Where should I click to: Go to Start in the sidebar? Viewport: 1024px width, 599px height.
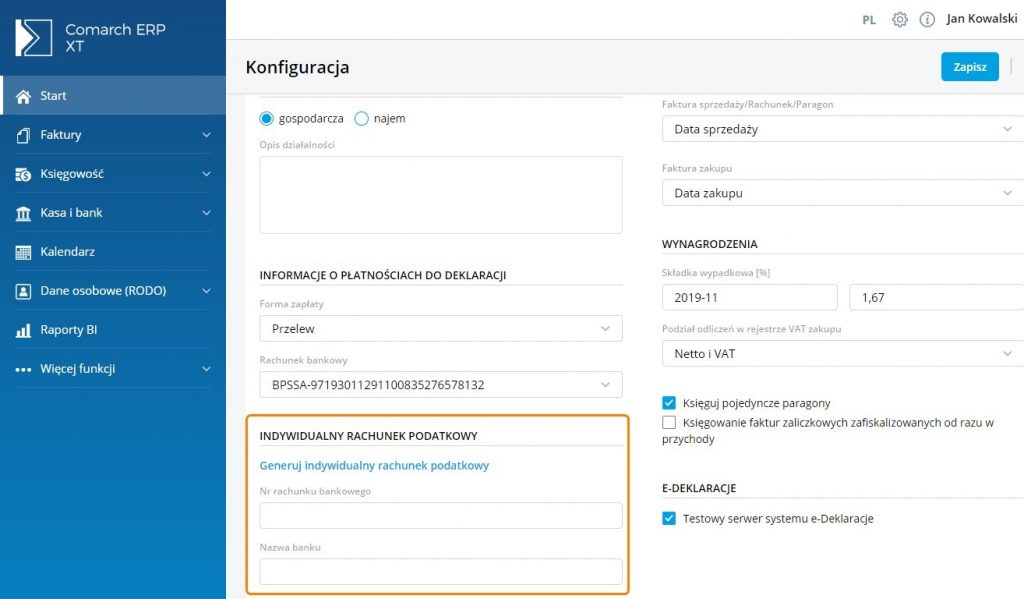(53, 96)
